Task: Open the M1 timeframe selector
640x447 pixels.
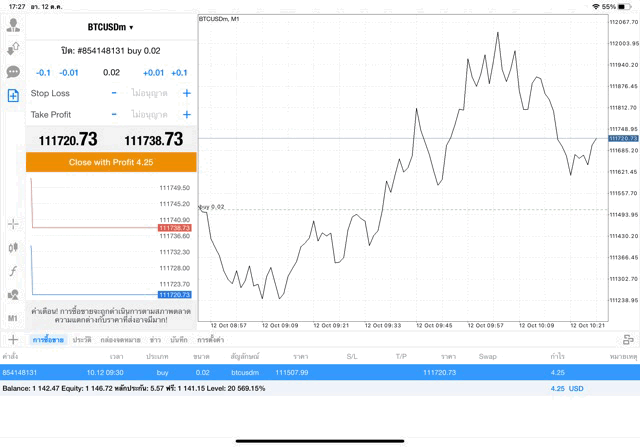Action: [x=13, y=318]
